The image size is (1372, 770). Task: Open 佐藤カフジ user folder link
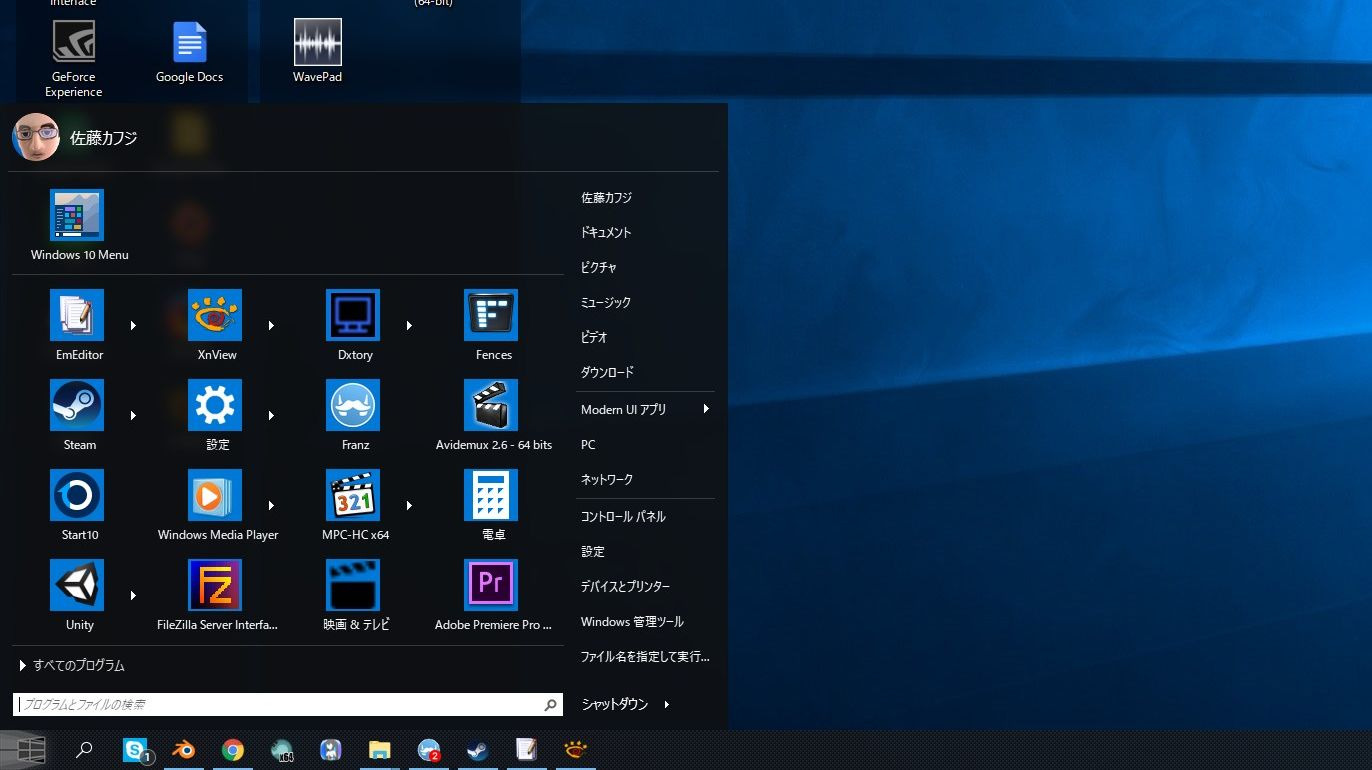(606, 198)
